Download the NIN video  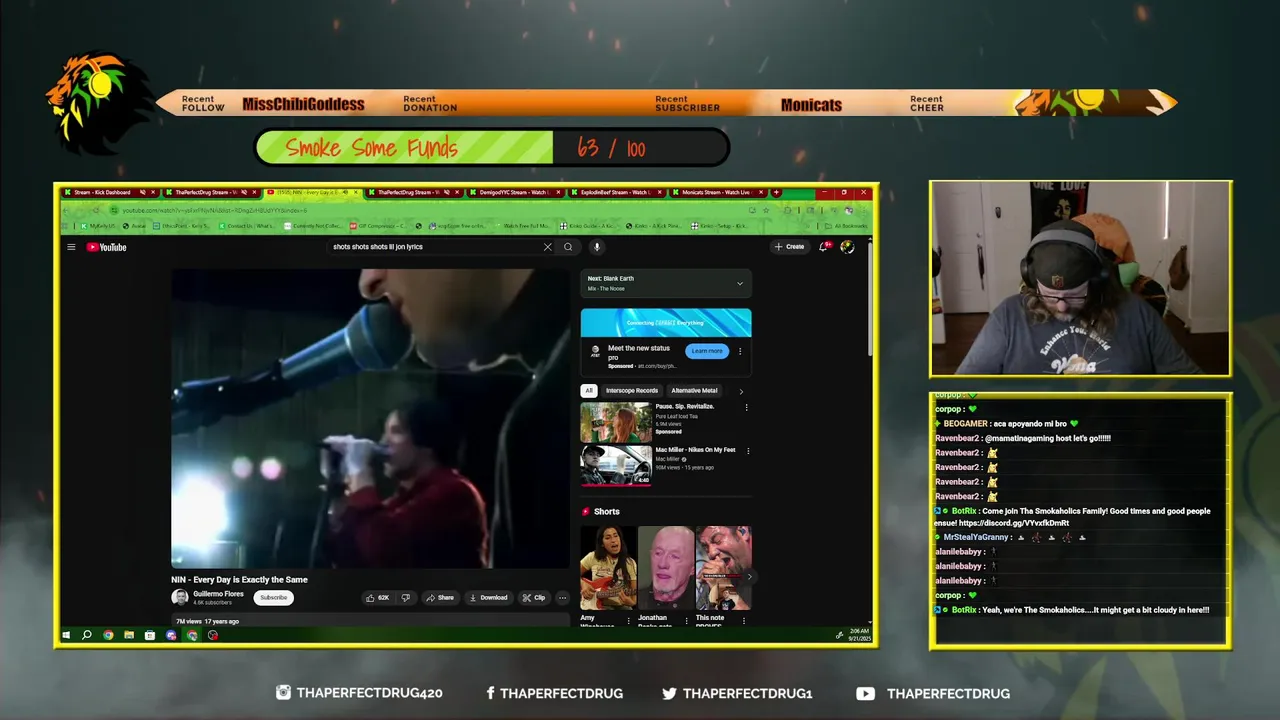(x=489, y=598)
